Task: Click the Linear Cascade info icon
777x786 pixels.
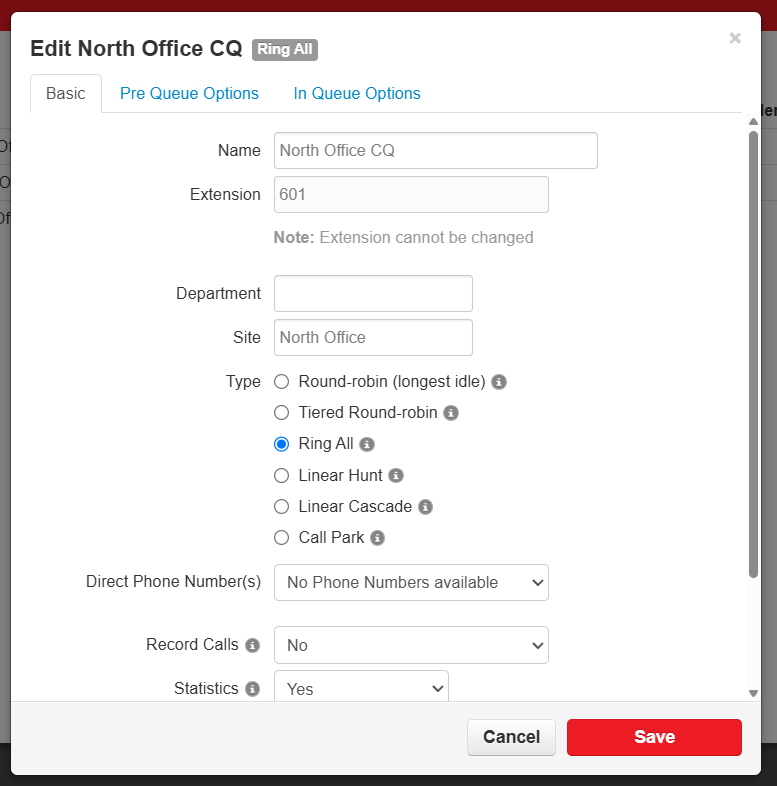Action: tap(425, 507)
